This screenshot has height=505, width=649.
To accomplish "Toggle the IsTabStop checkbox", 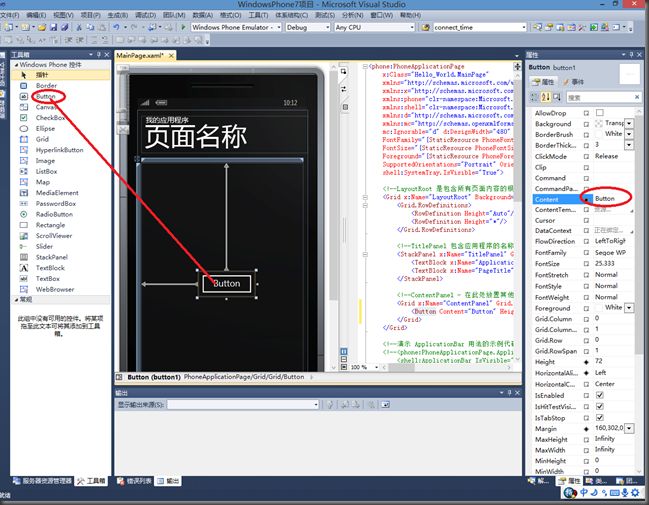I will (599, 418).
